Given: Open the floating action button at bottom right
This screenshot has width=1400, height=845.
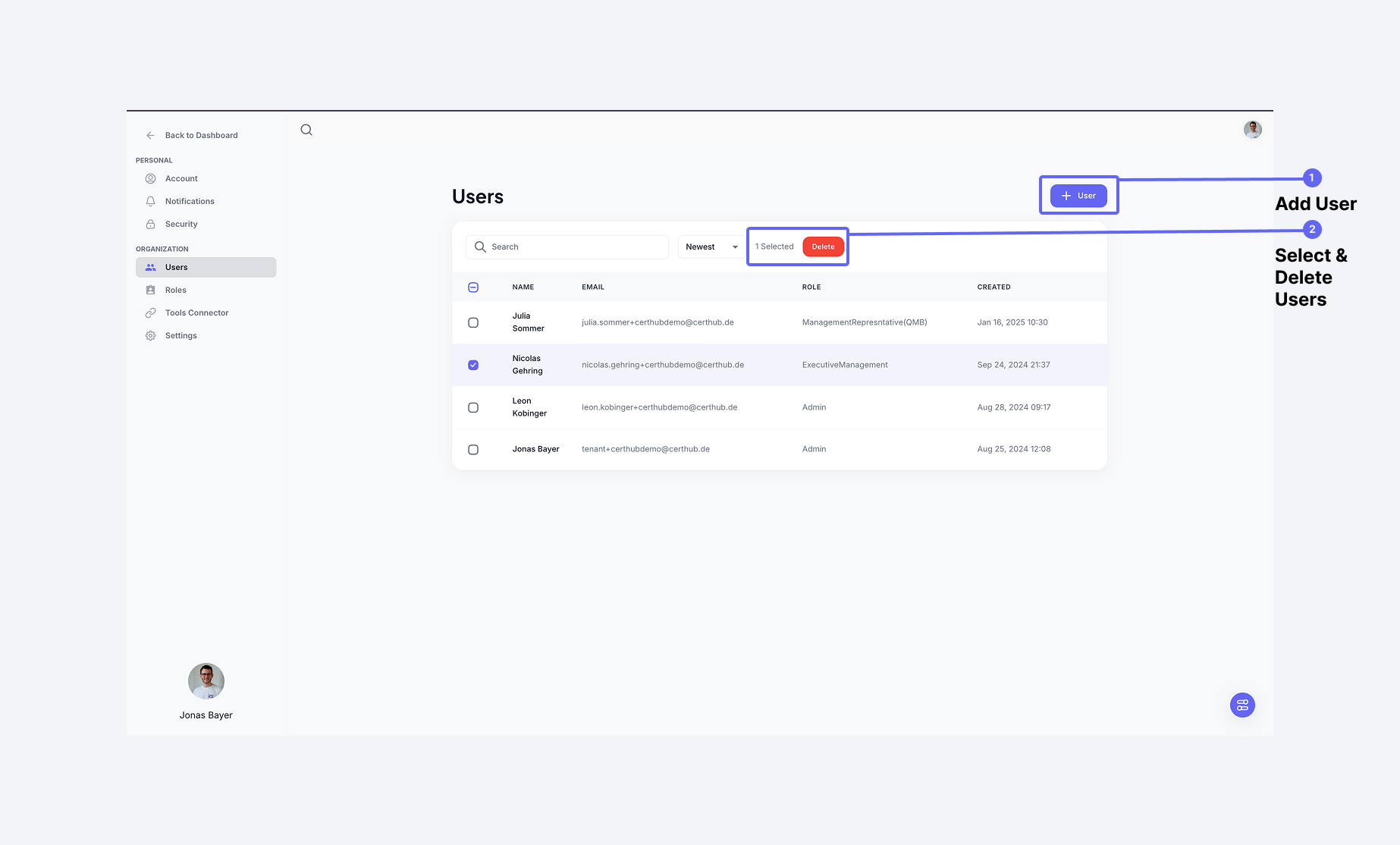Looking at the screenshot, I should point(1242,705).
